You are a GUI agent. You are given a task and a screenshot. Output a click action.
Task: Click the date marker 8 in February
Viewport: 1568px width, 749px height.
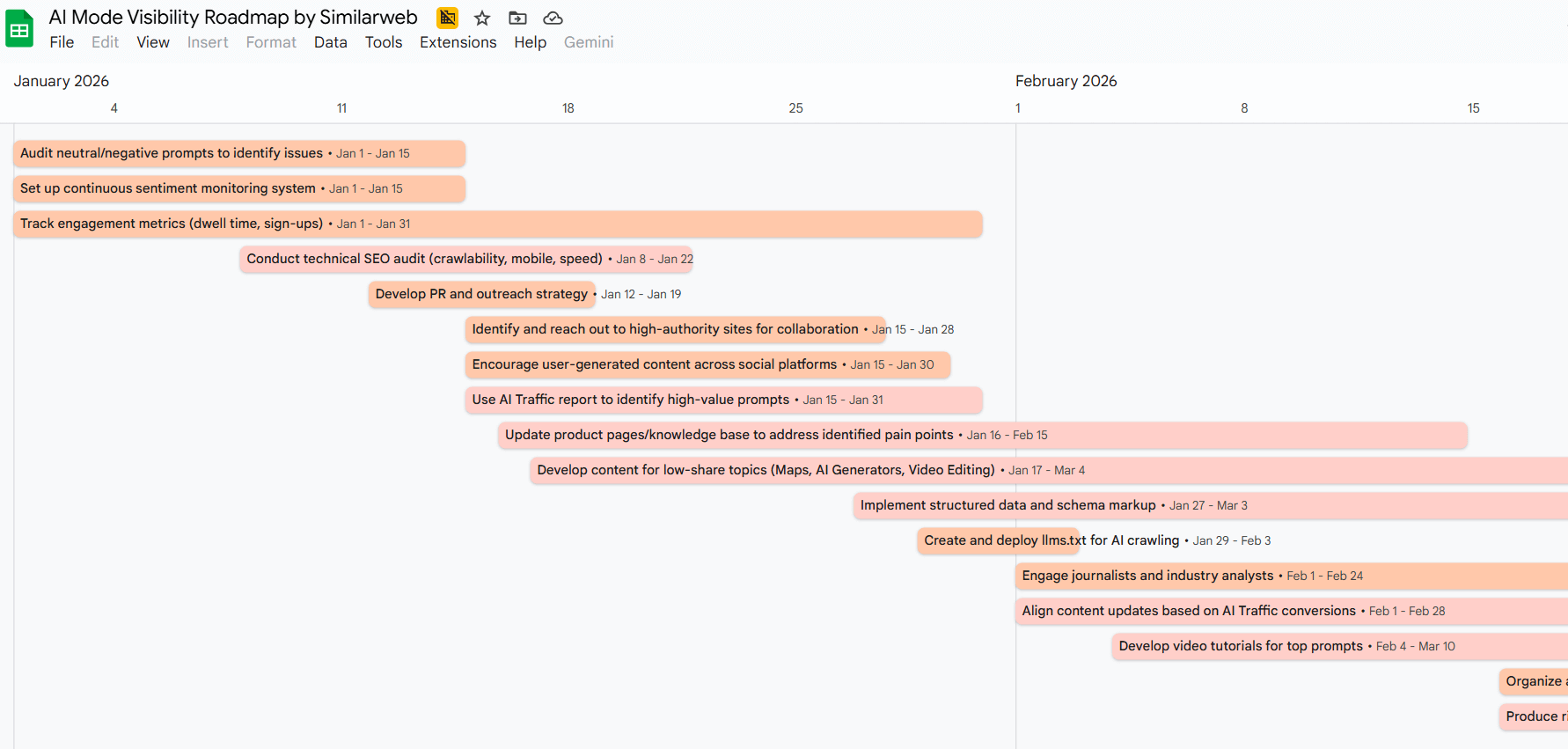pyautogui.click(x=1244, y=108)
